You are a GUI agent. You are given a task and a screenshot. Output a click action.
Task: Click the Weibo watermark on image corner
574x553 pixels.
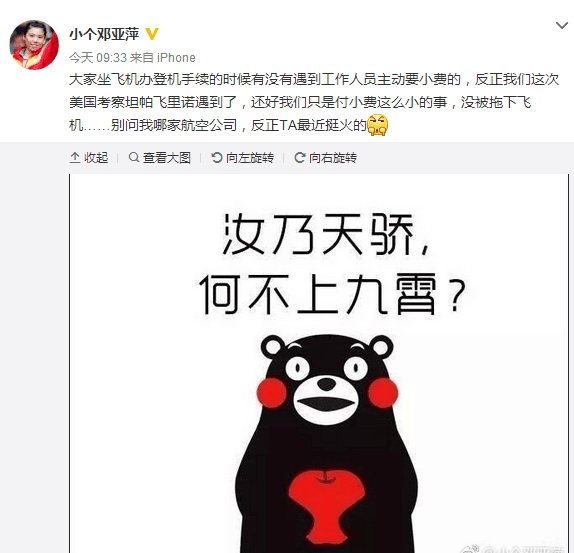512,549
